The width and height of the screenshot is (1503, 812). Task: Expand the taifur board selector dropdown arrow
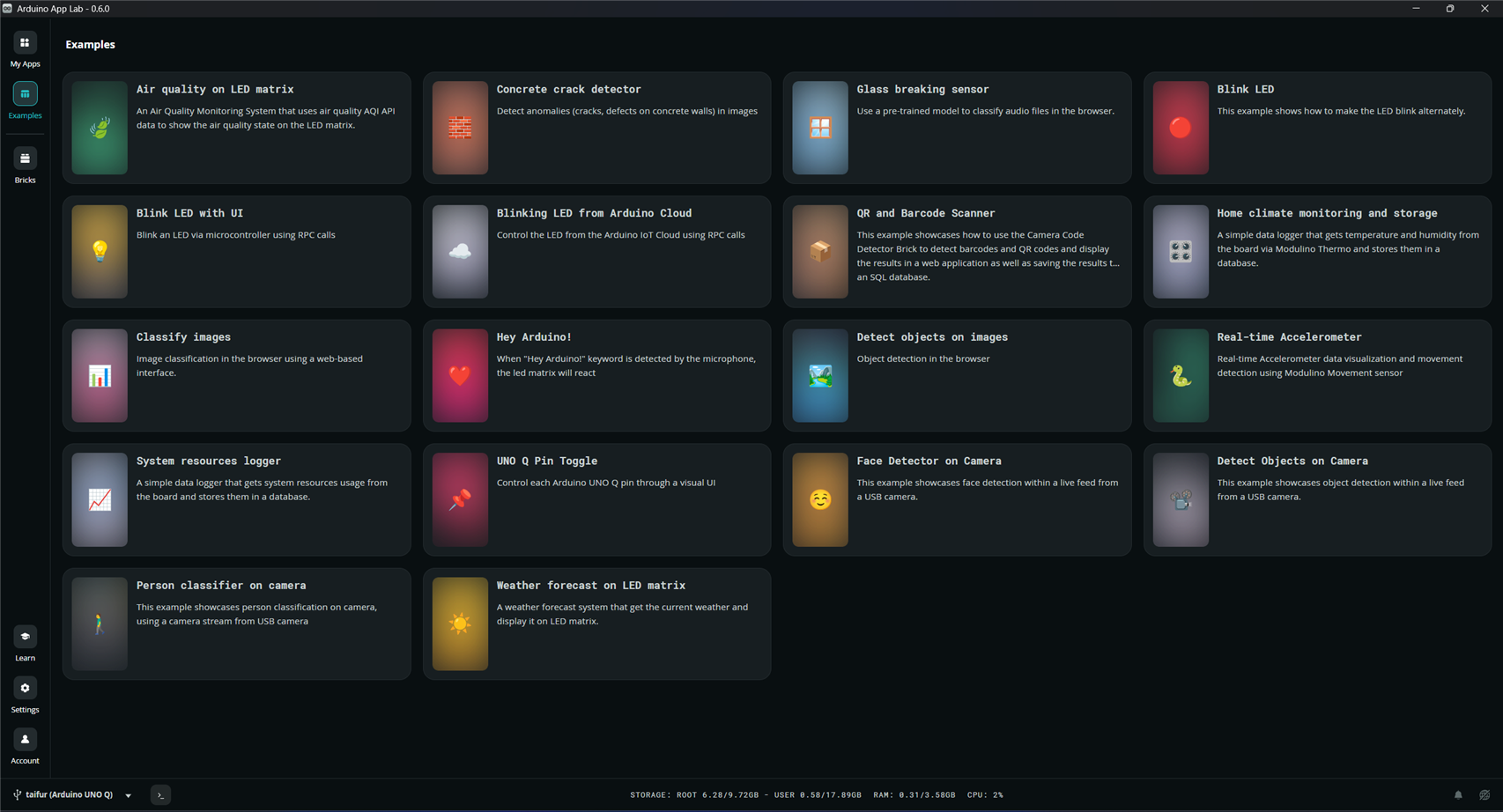click(129, 795)
